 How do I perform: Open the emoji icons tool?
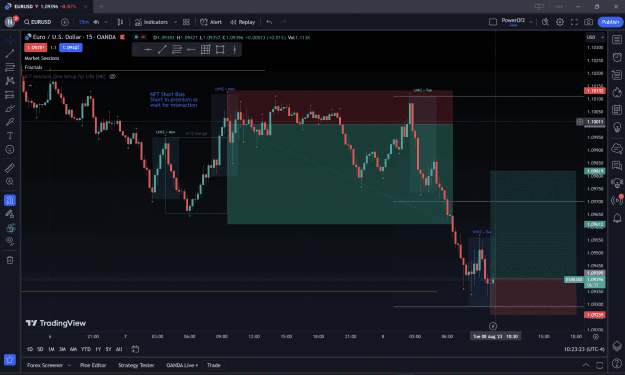[10, 149]
